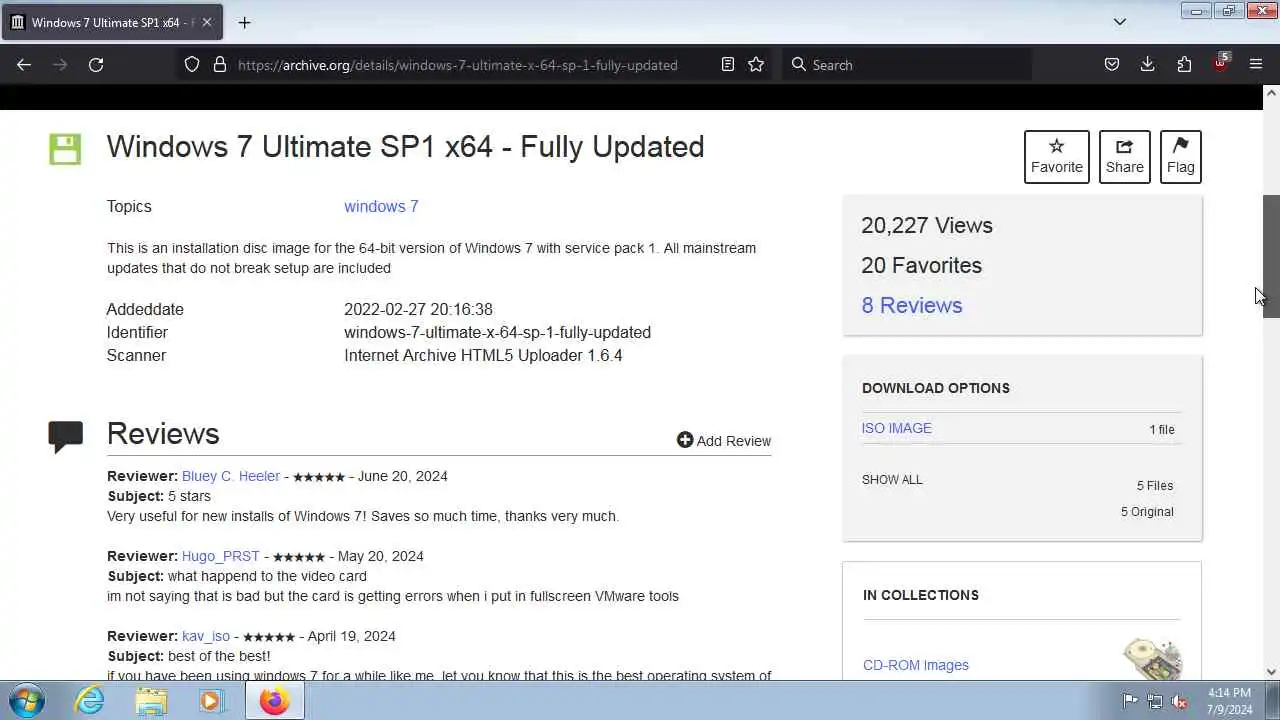Click the page title heading
This screenshot has height=720, width=1280.
click(405, 146)
